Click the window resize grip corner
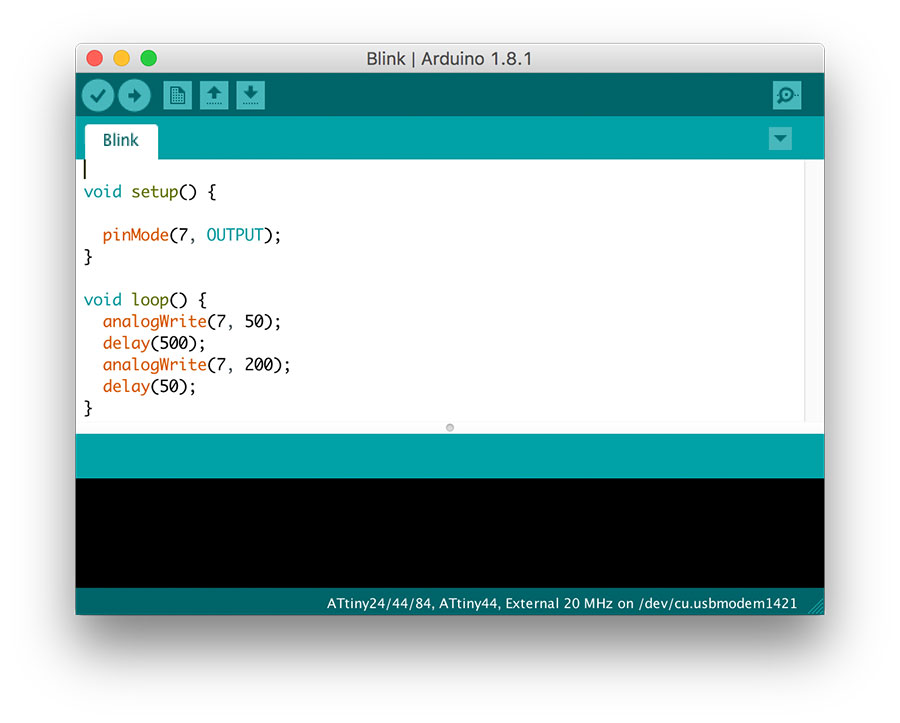This screenshot has width=900, height=723. click(x=816, y=607)
